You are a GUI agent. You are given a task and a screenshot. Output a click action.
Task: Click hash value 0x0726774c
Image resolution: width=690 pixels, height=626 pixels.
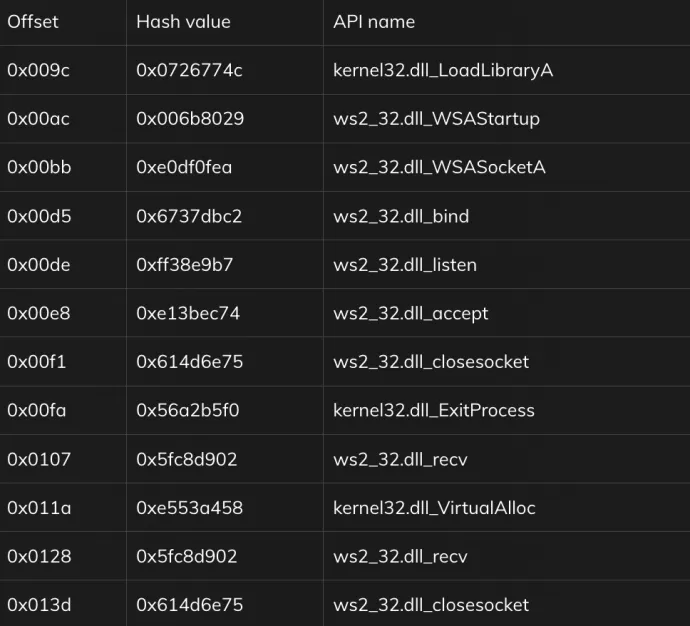[189, 70]
